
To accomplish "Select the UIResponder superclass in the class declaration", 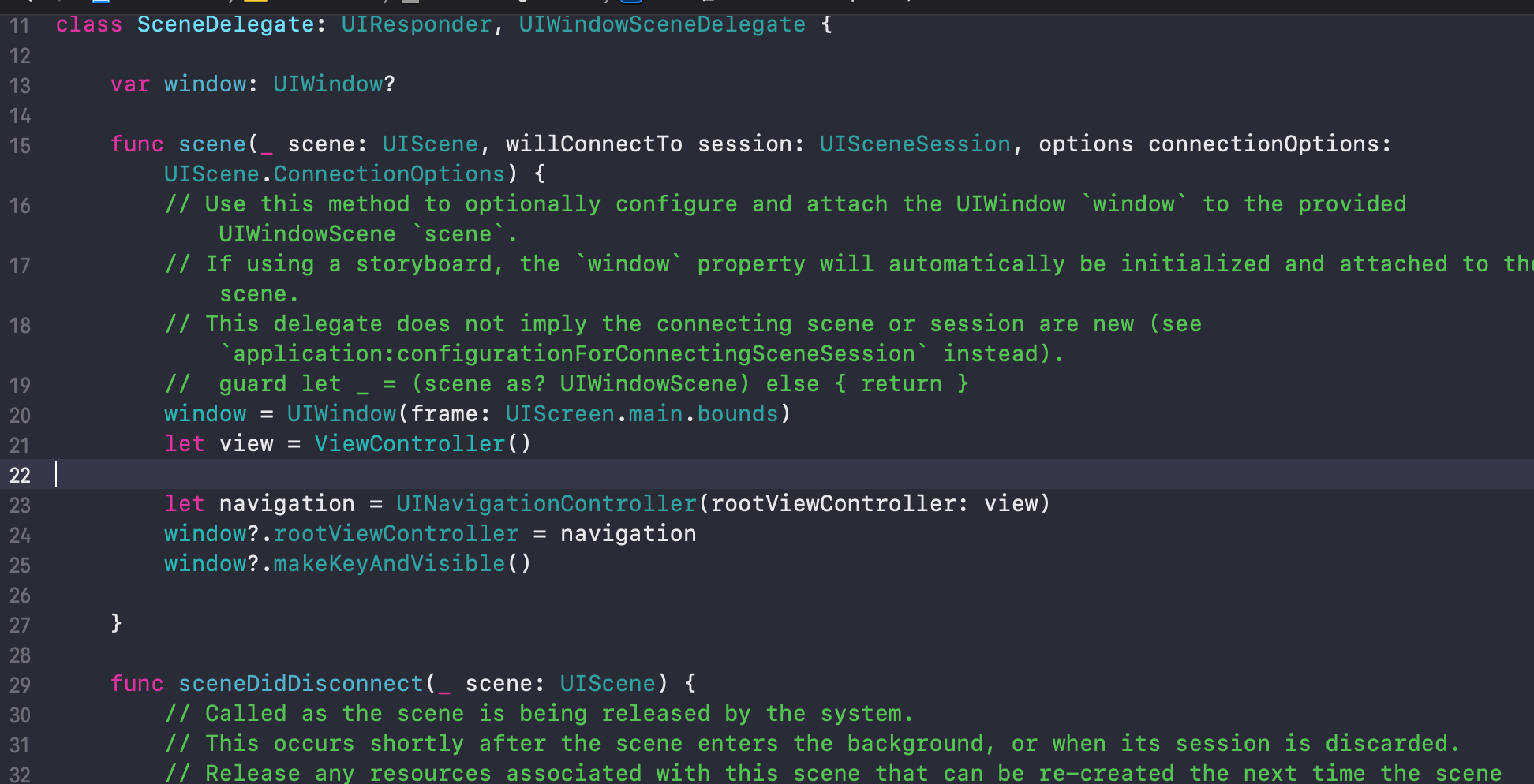I will pos(417,24).
